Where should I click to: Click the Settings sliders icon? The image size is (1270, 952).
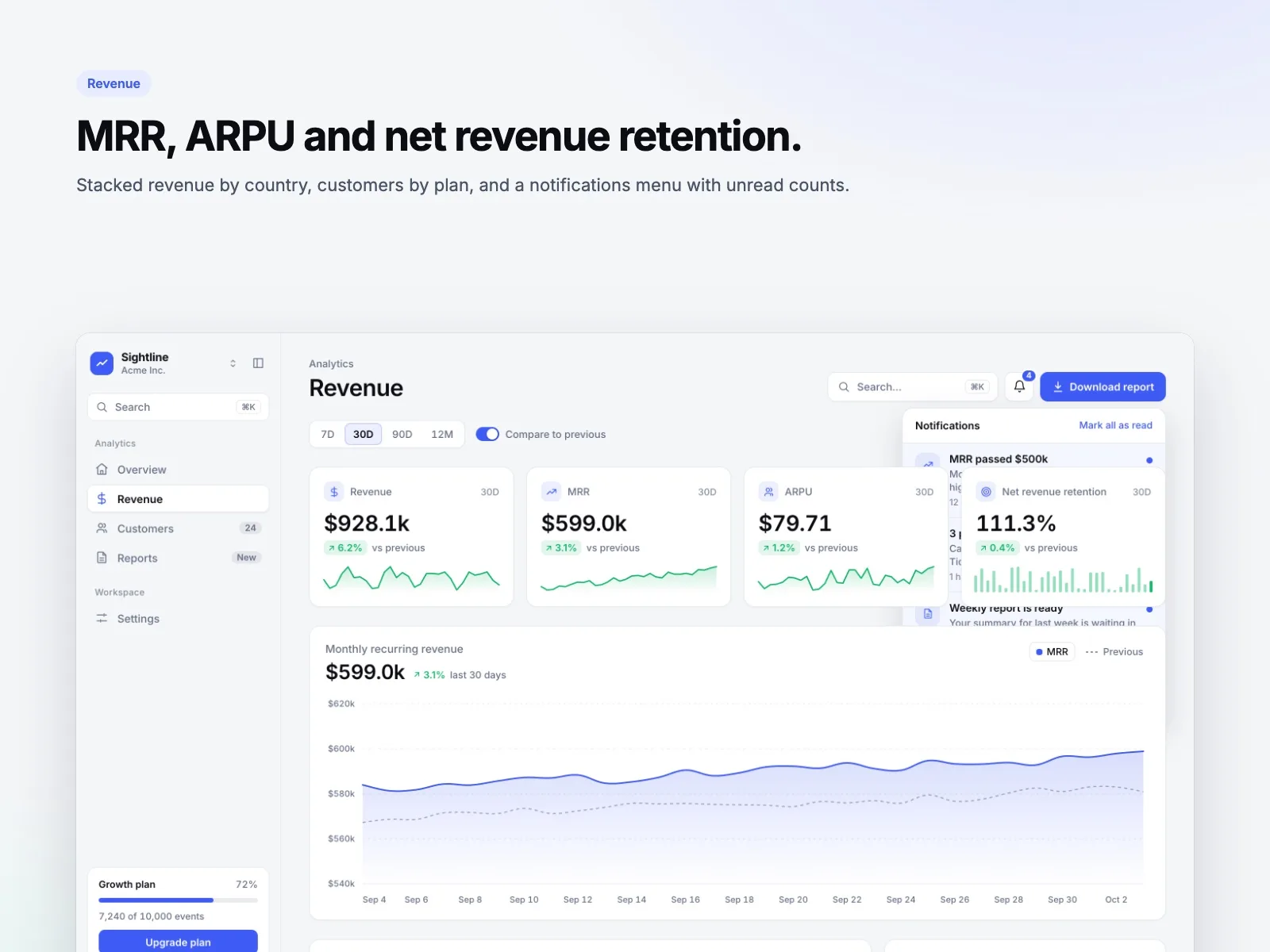pyautogui.click(x=102, y=619)
